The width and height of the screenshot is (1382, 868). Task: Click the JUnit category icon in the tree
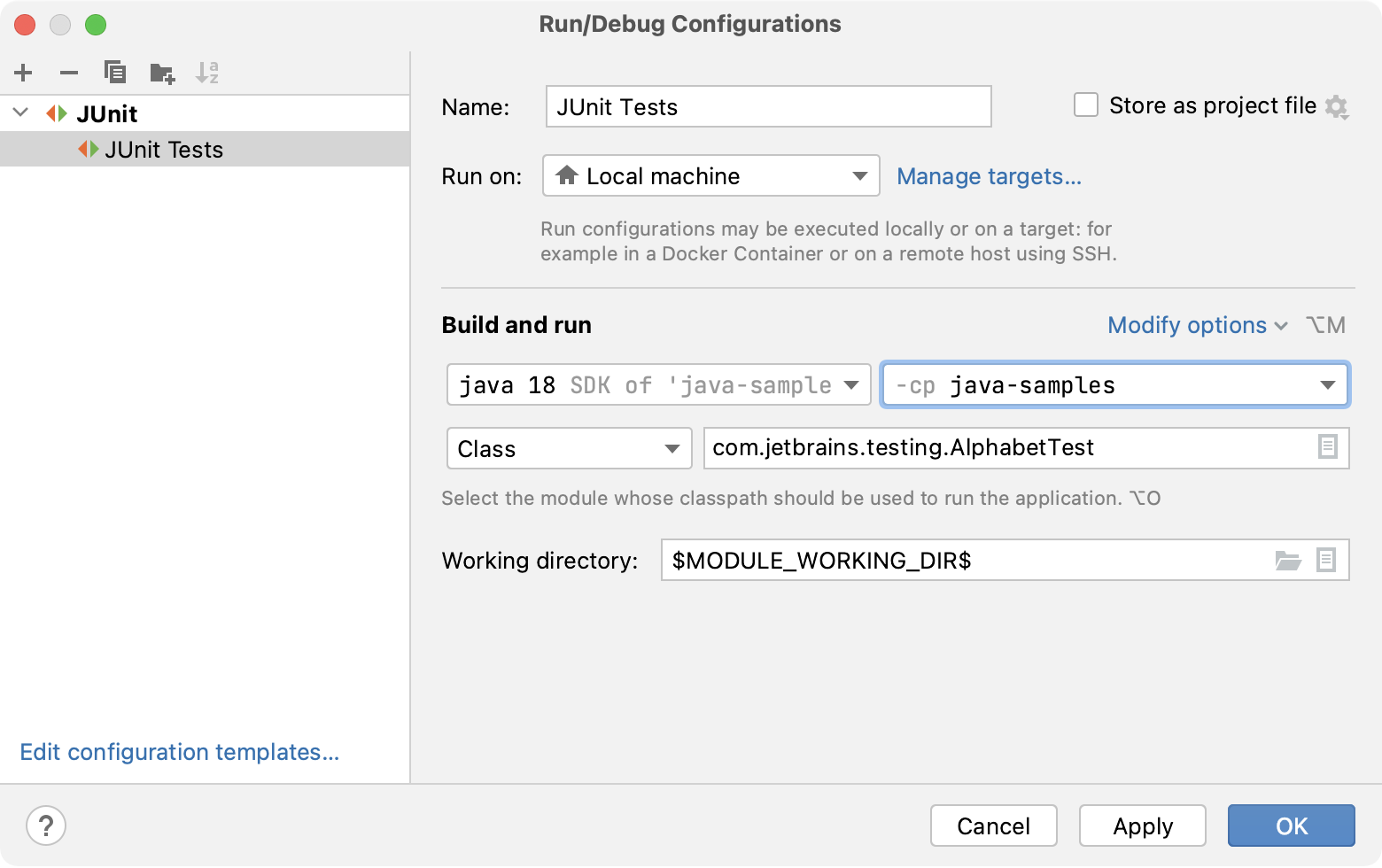tap(57, 113)
